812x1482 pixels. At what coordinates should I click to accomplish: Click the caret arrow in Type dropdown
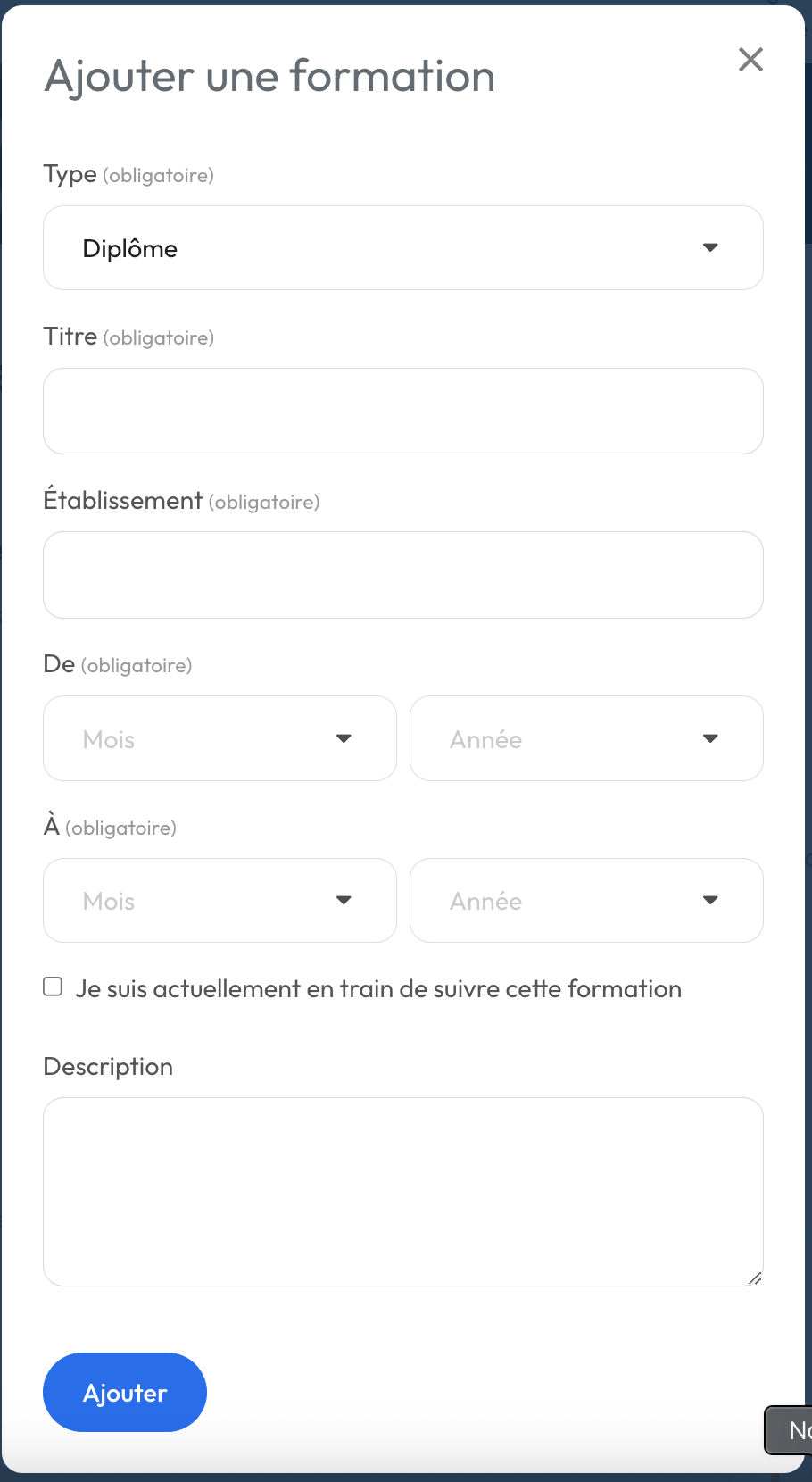(x=710, y=247)
